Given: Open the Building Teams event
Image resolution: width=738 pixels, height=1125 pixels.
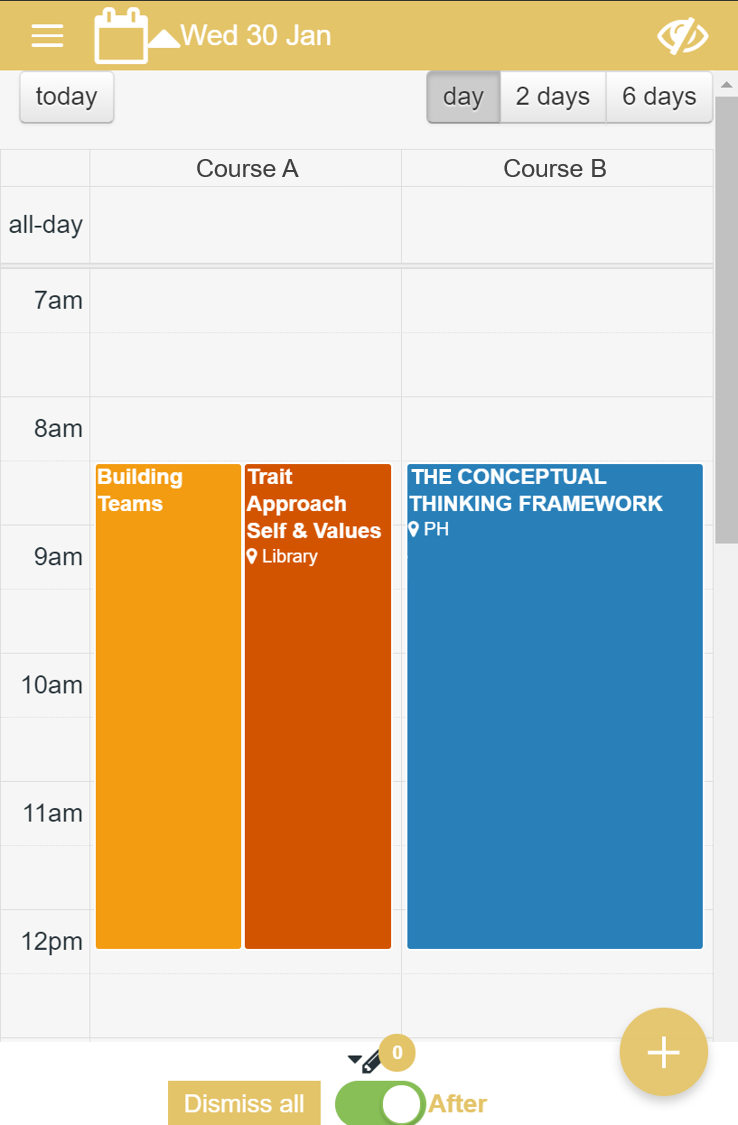Looking at the screenshot, I should coord(169,707).
